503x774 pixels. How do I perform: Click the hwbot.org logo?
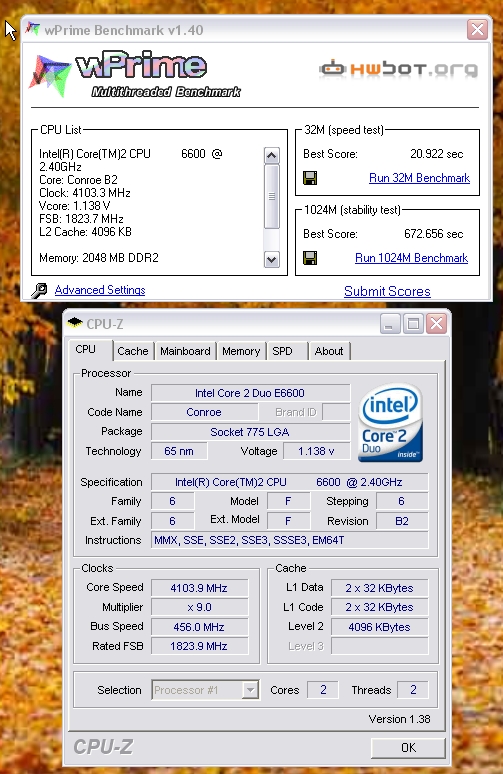[x=398, y=69]
